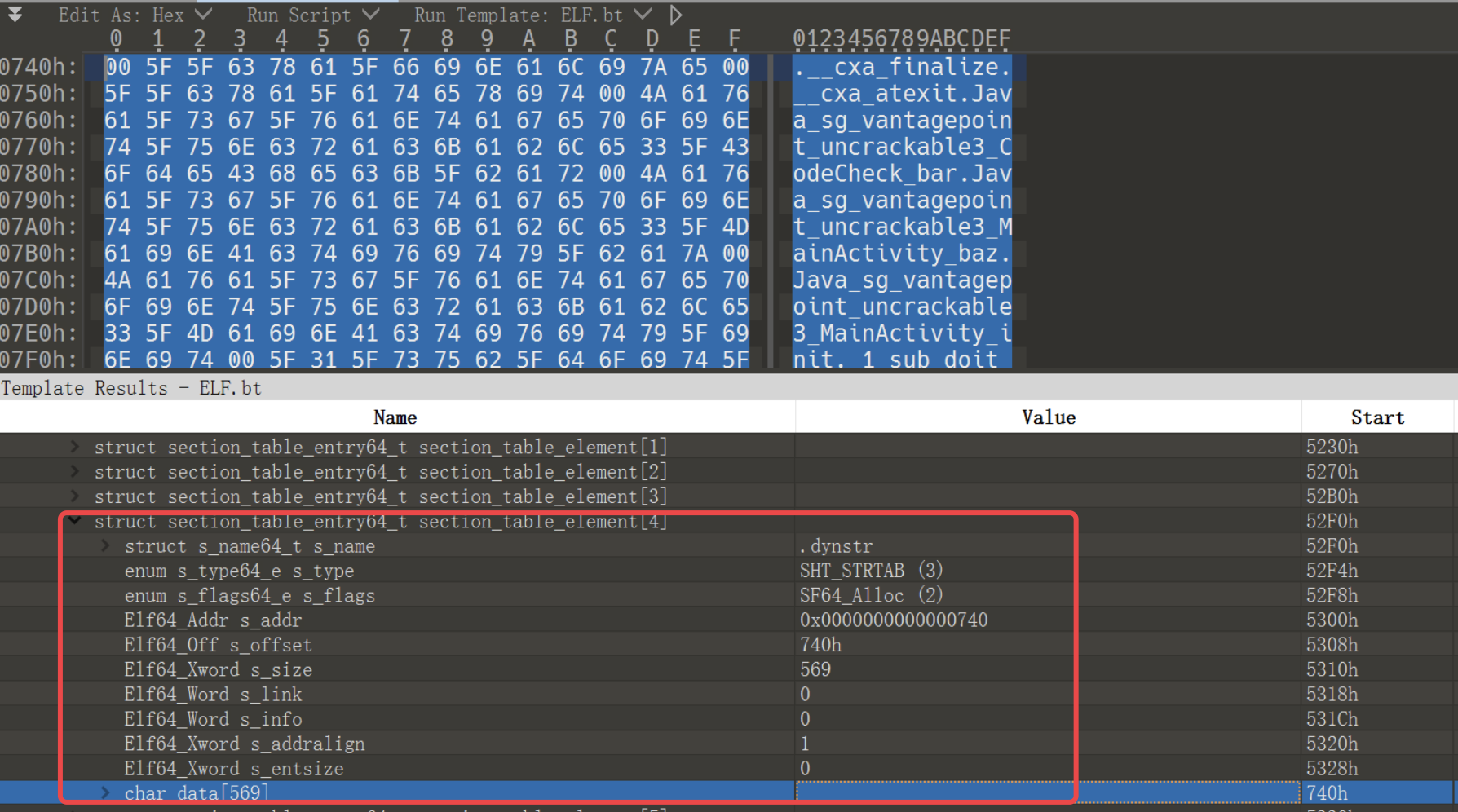Click the Start column header
Screen dimensions: 1458x812
click(x=1377, y=417)
